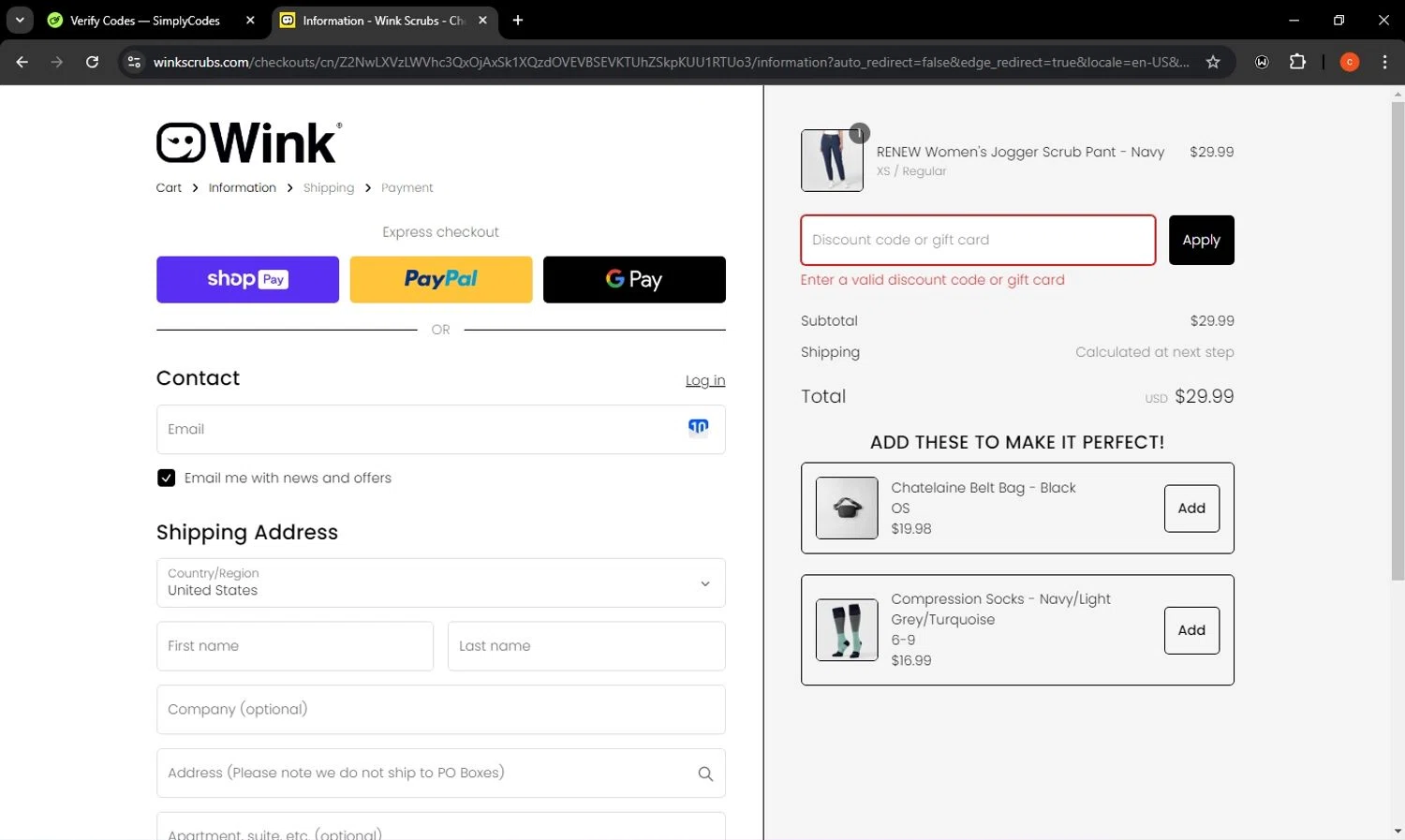The image size is (1405, 840).
Task: Click the Discount code or gift card field
Action: (978, 240)
